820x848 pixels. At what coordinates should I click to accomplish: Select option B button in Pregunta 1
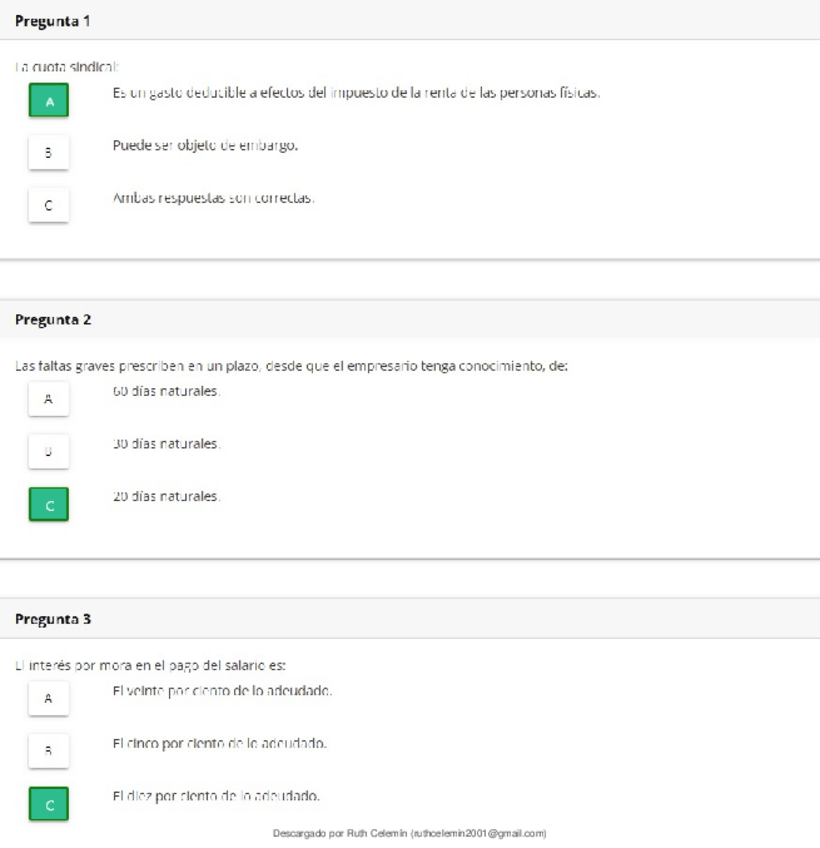(48, 154)
